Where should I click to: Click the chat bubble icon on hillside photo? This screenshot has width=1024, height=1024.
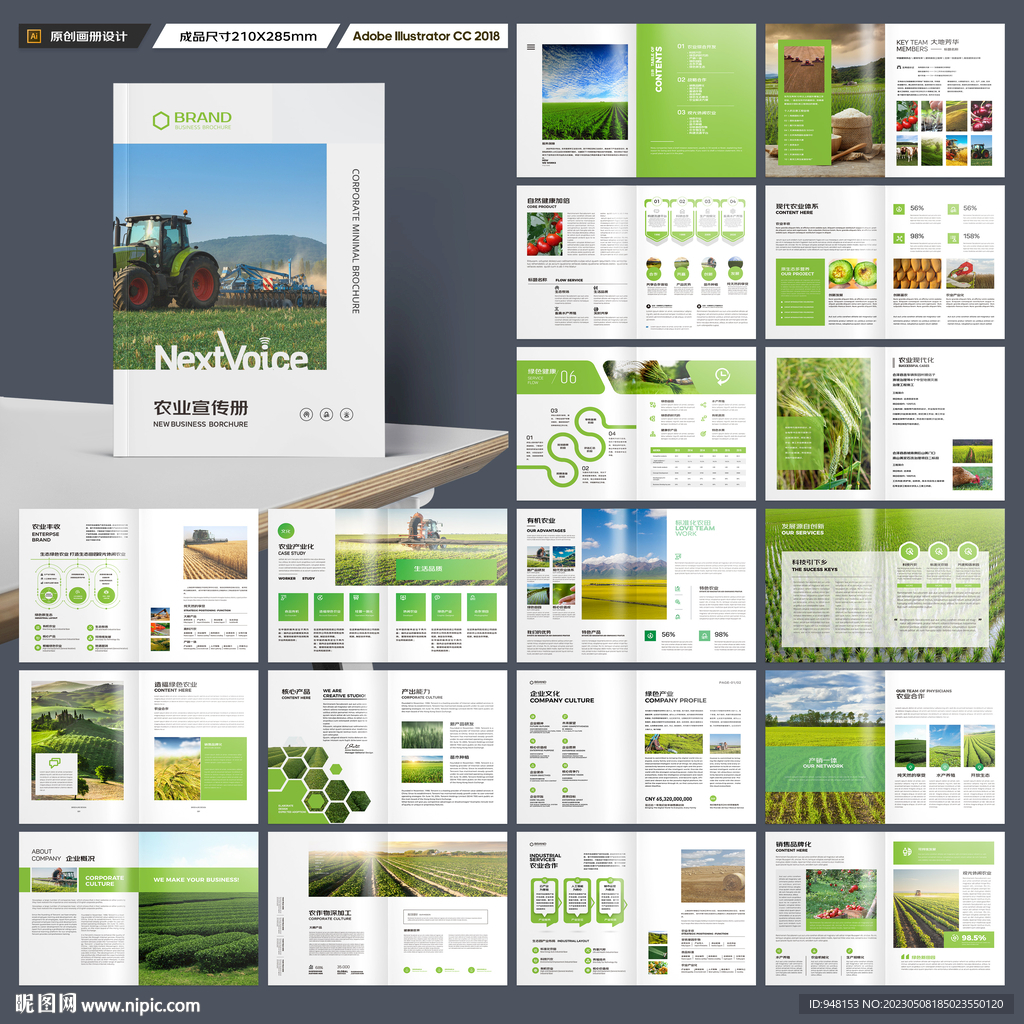(x=55, y=762)
